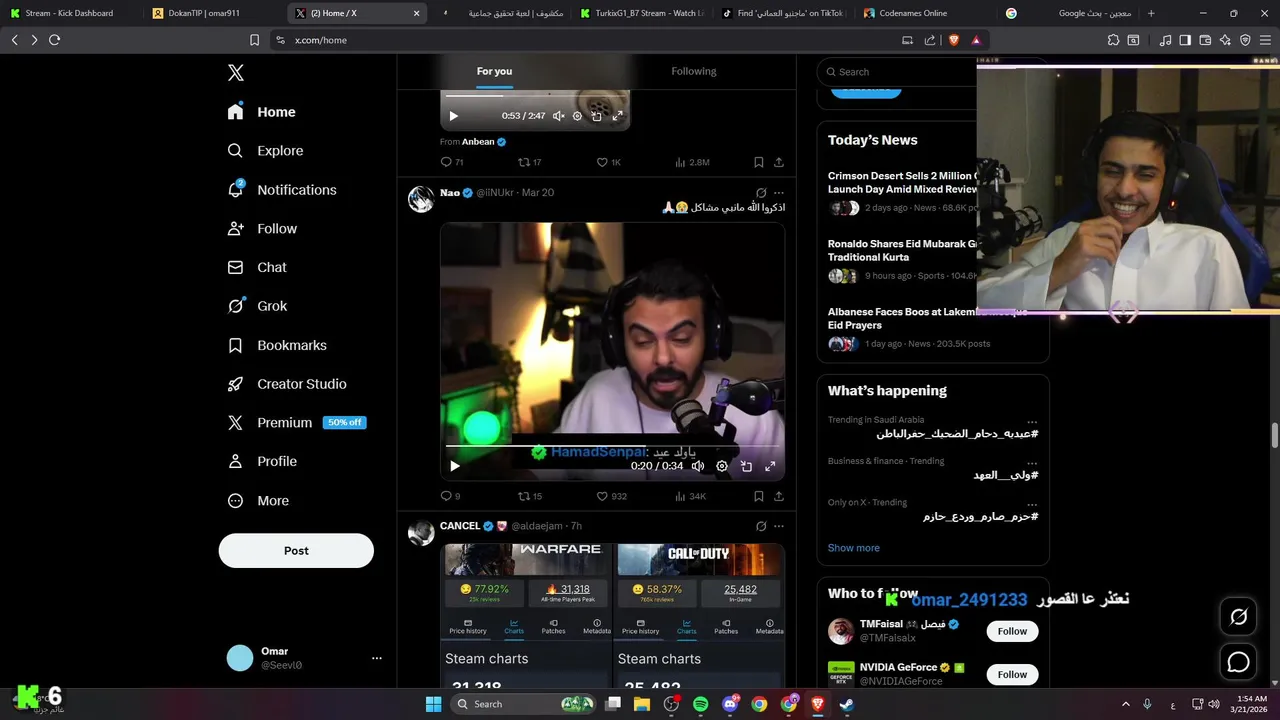Open settings gear on Nao video
The height and width of the screenshot is (720, 1280).
pyautogui.click(x=722, y=466)
